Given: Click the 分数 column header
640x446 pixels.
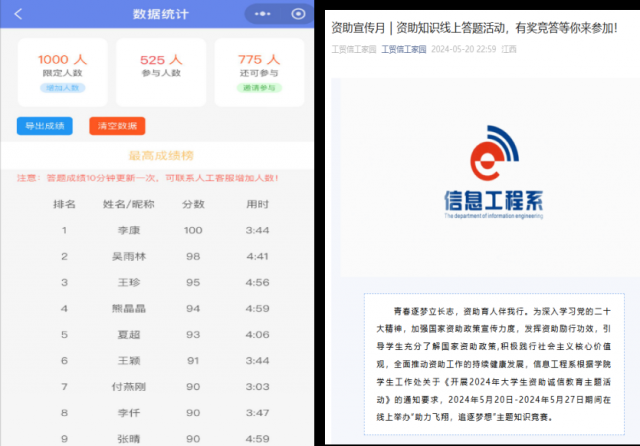Looking at the screenshot, I should (x=193, y=204).
